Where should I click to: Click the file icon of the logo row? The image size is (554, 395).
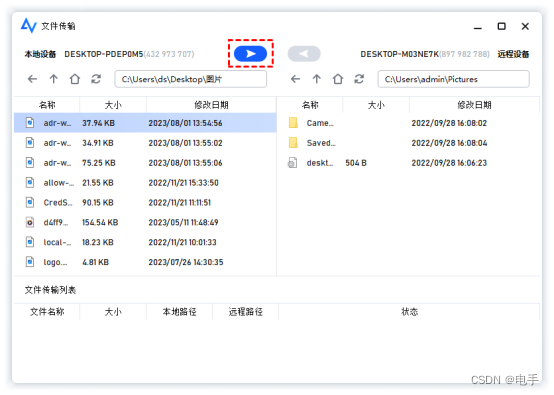[x=30, y=262]
